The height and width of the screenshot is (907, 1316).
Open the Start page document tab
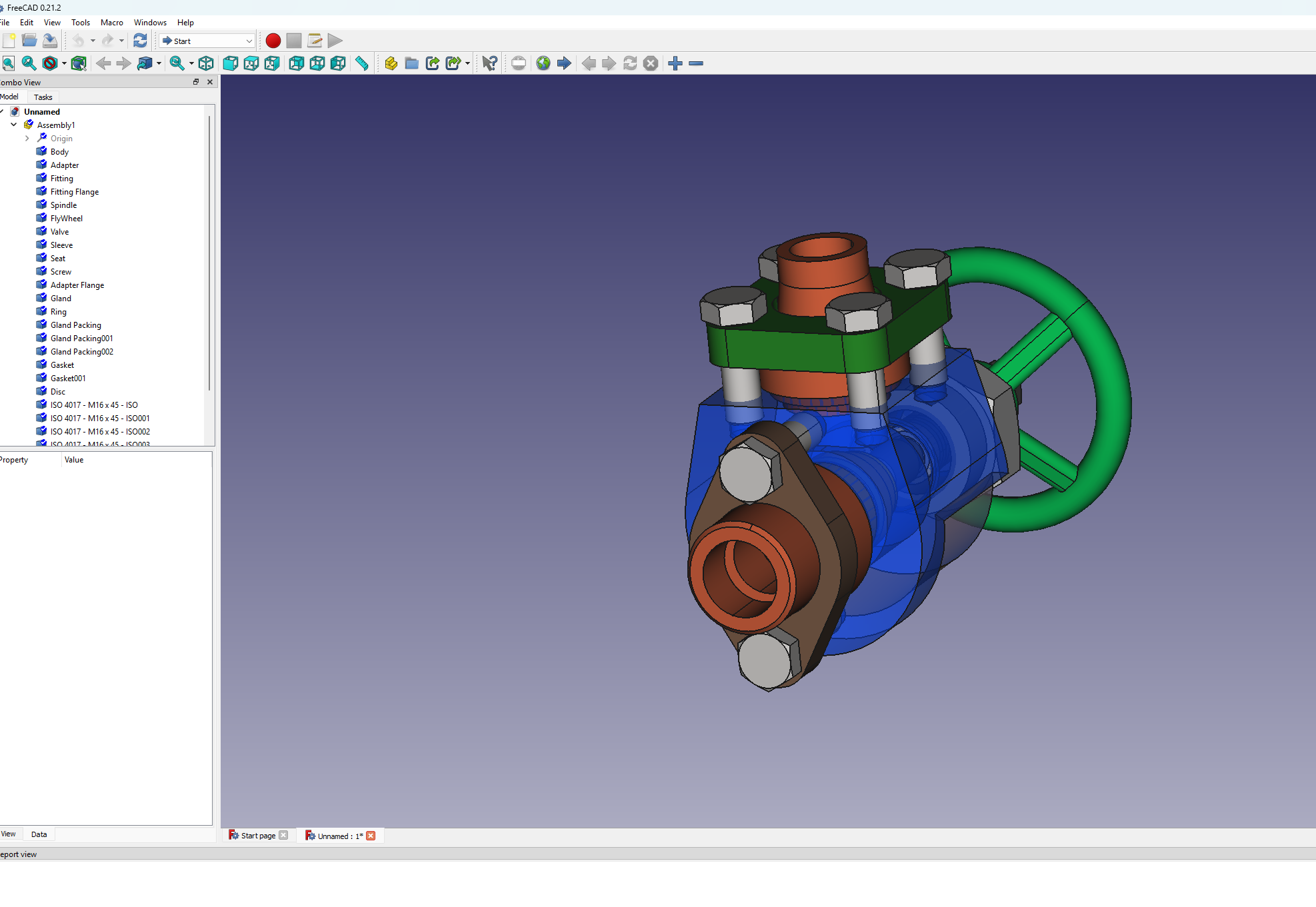[257, 836]
